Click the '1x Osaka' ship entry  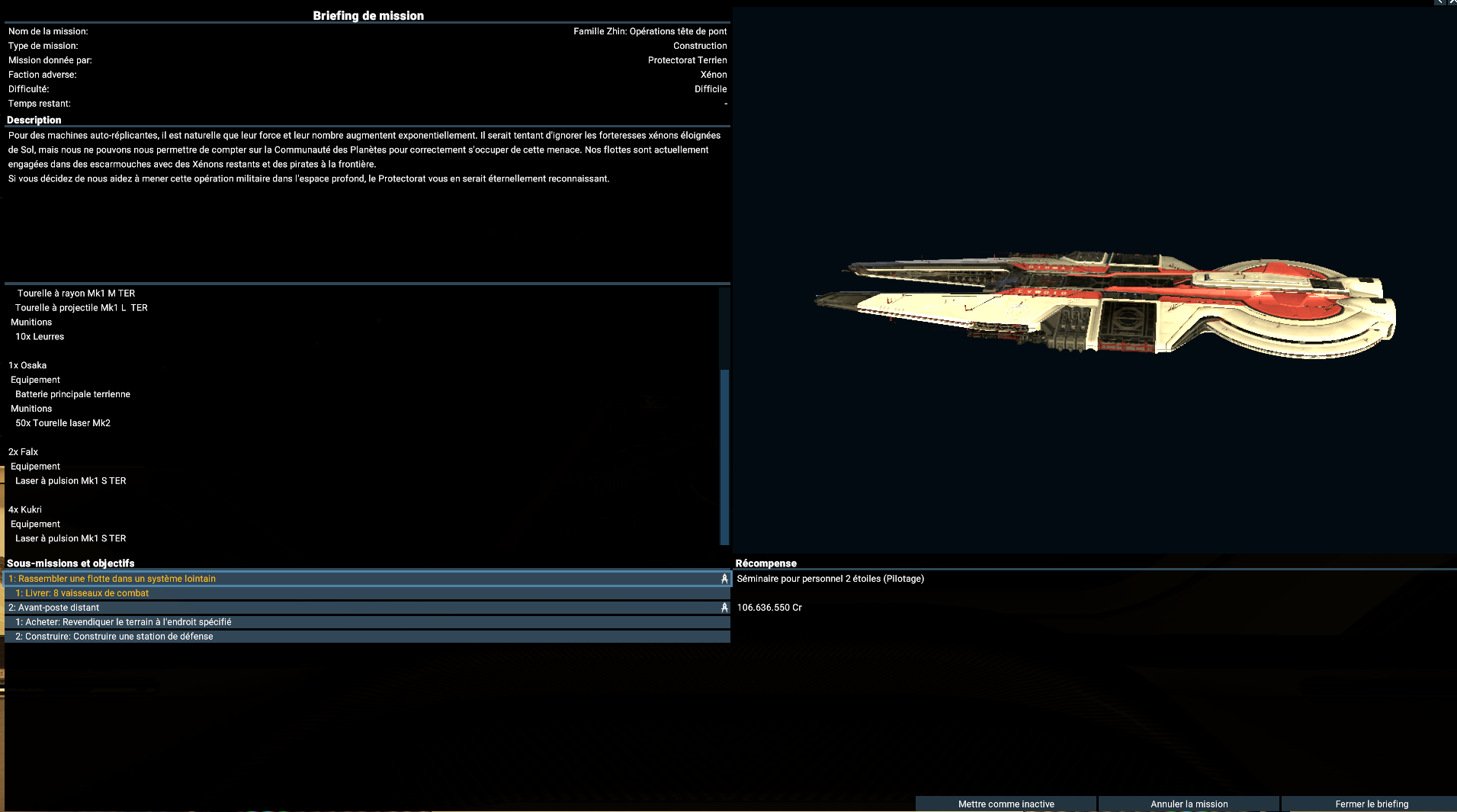(x=27, y=365)
